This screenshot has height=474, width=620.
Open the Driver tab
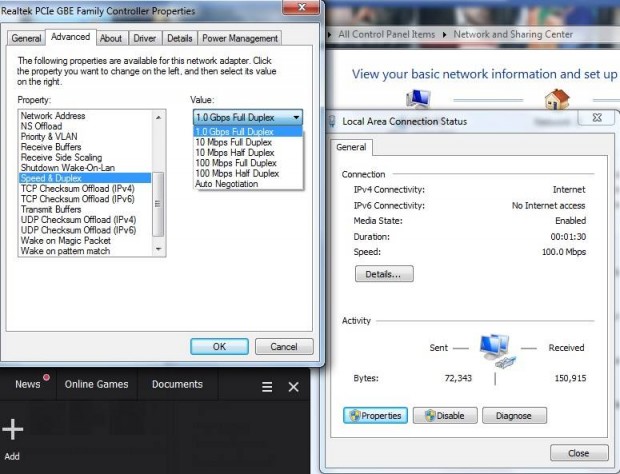(145, 38)
